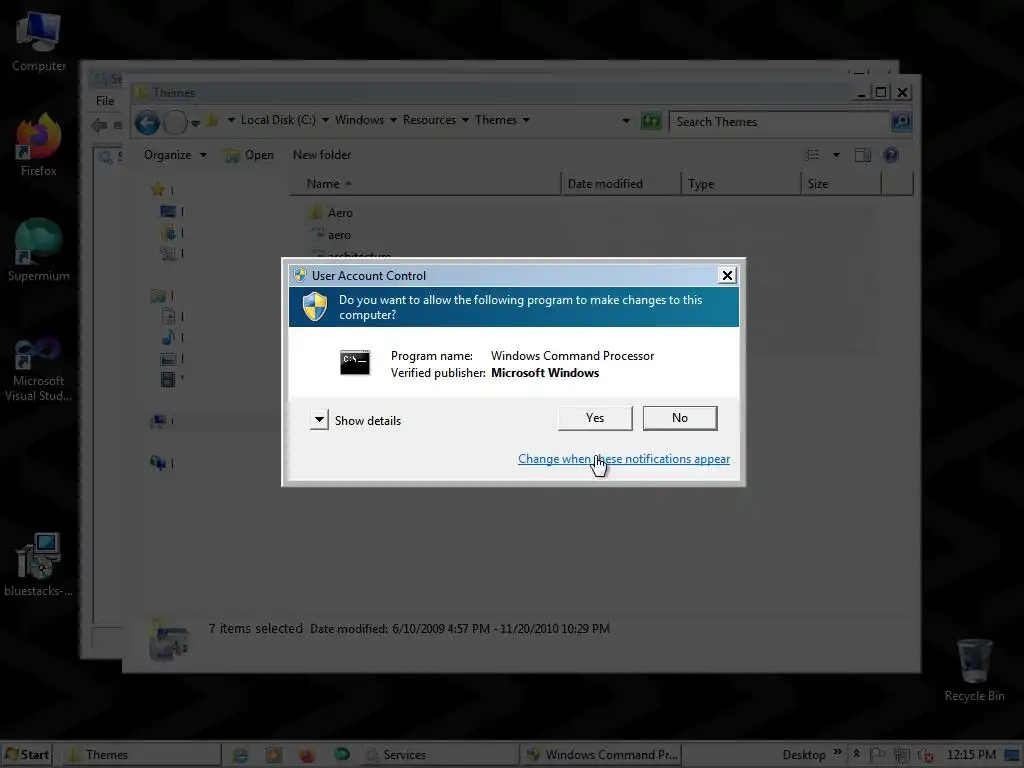Open recent pages dropdown in Themes window
1024x768 pixels.
point(195,123)
